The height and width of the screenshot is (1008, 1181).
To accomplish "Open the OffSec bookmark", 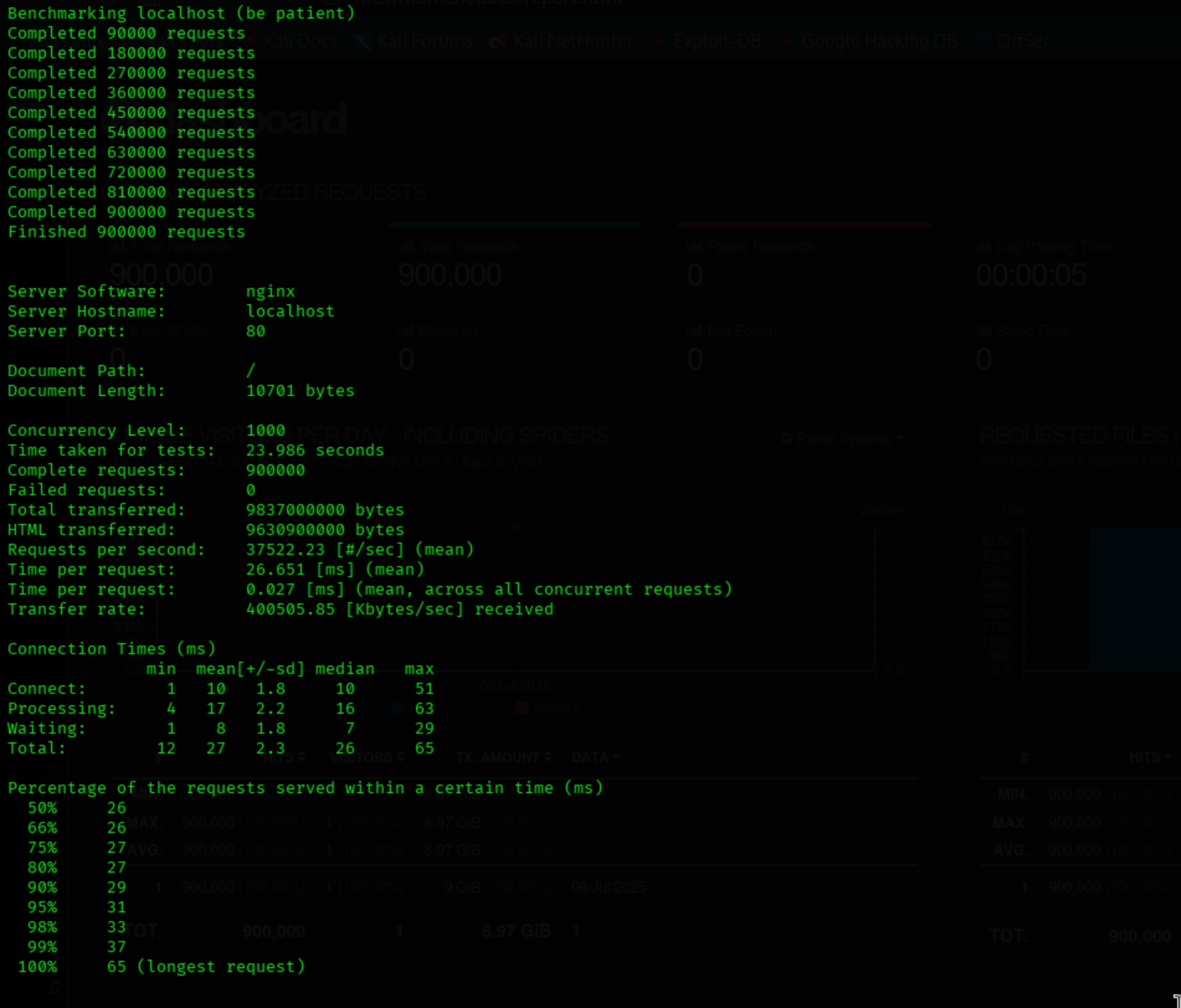I will click(1023, 42).
